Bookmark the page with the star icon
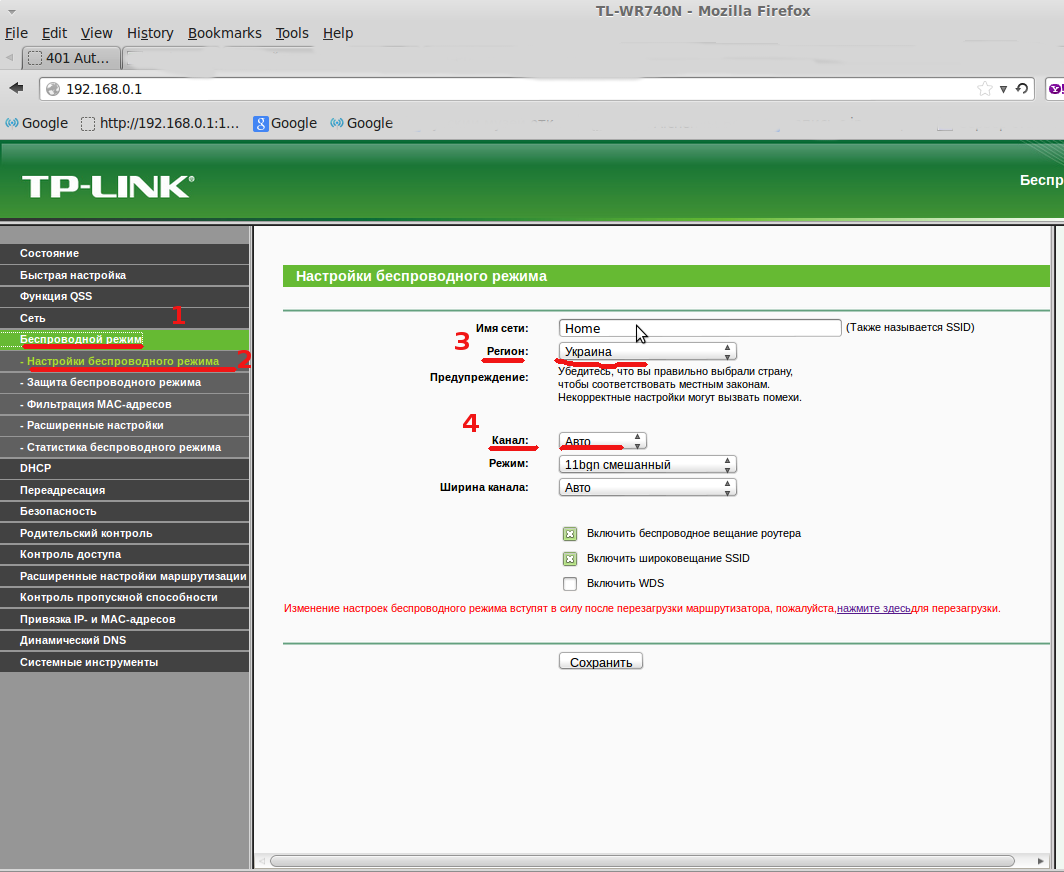This screenshot has height=872, width=1064. point(984,89)
